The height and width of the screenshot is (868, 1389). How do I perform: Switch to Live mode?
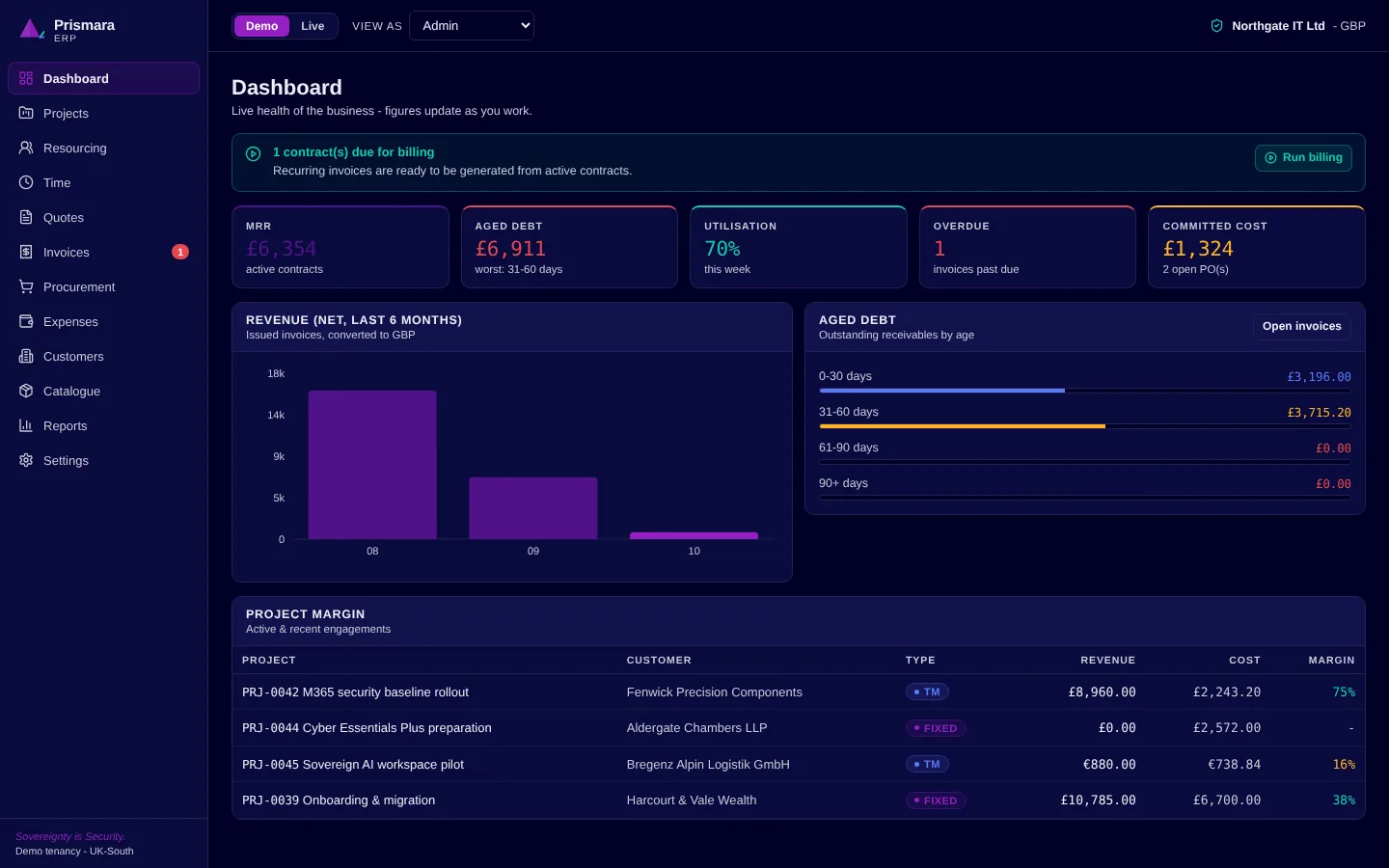click(313, 26)
